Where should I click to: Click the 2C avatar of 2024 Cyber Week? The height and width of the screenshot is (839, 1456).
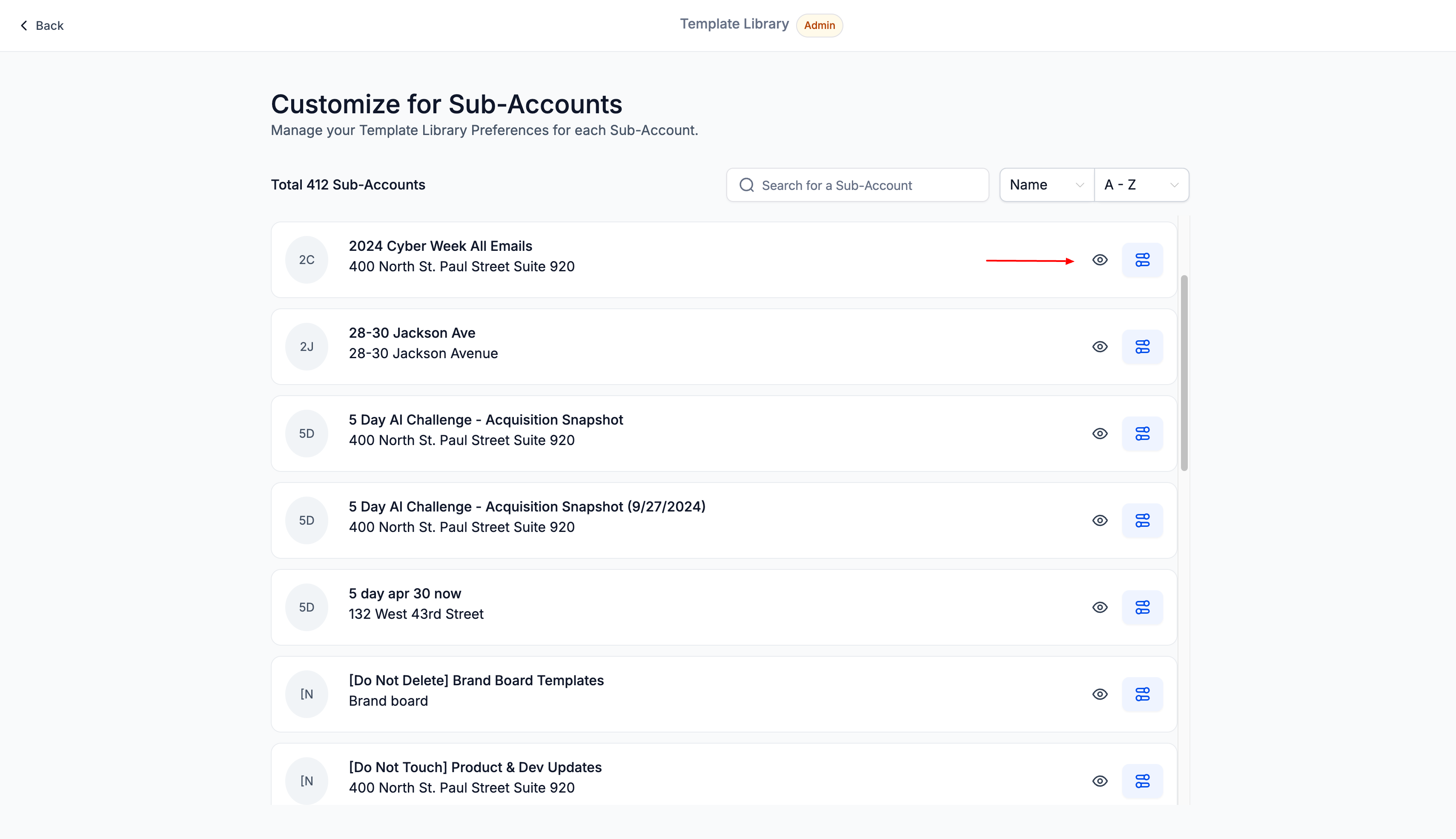[307, 260]
